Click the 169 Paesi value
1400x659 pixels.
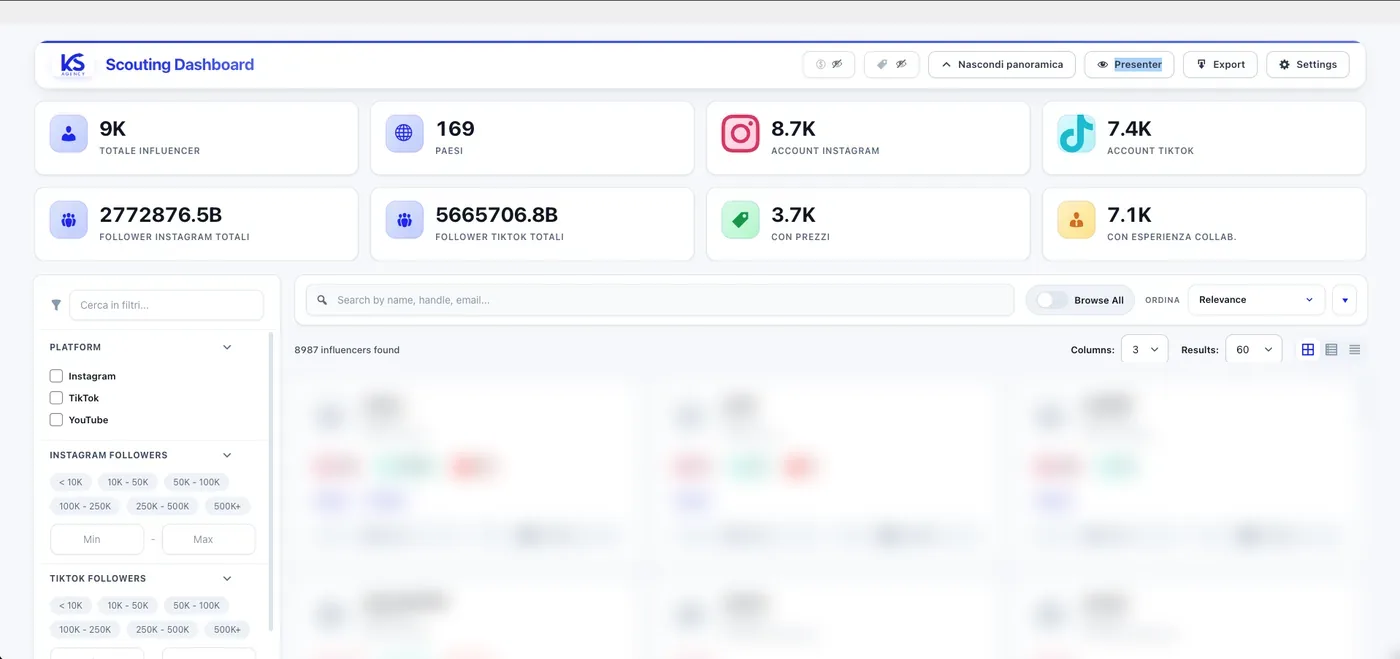455,129
